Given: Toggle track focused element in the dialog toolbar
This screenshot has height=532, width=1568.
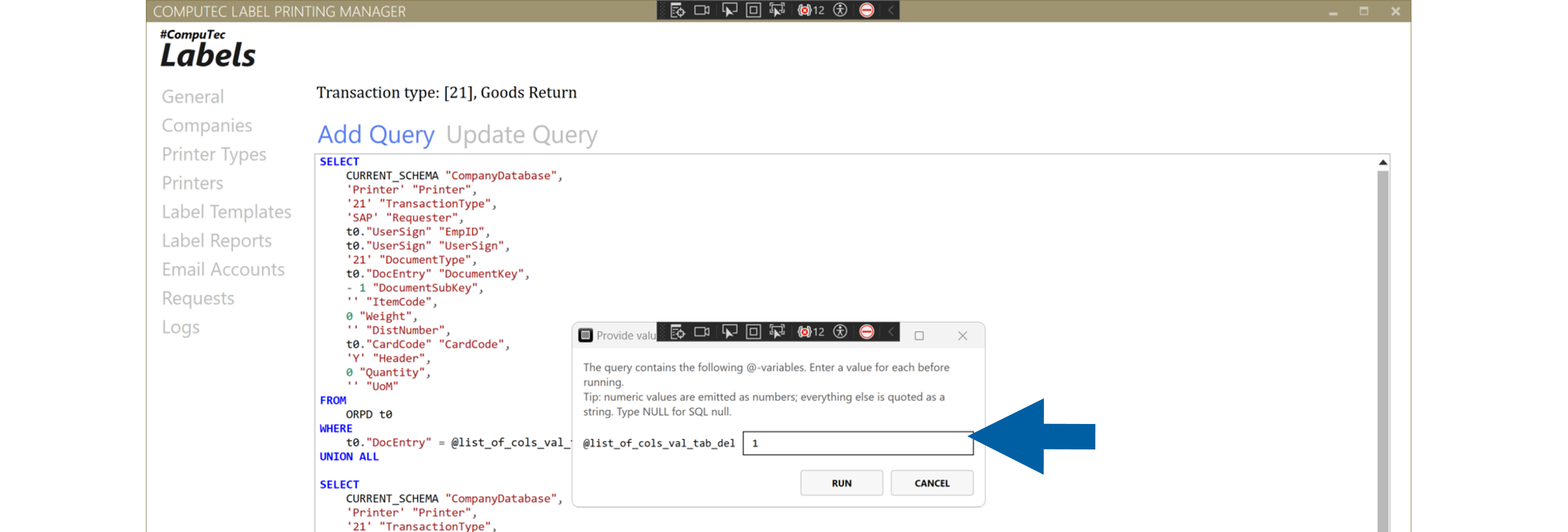Looking at the screenshot, I should point(777,332).
